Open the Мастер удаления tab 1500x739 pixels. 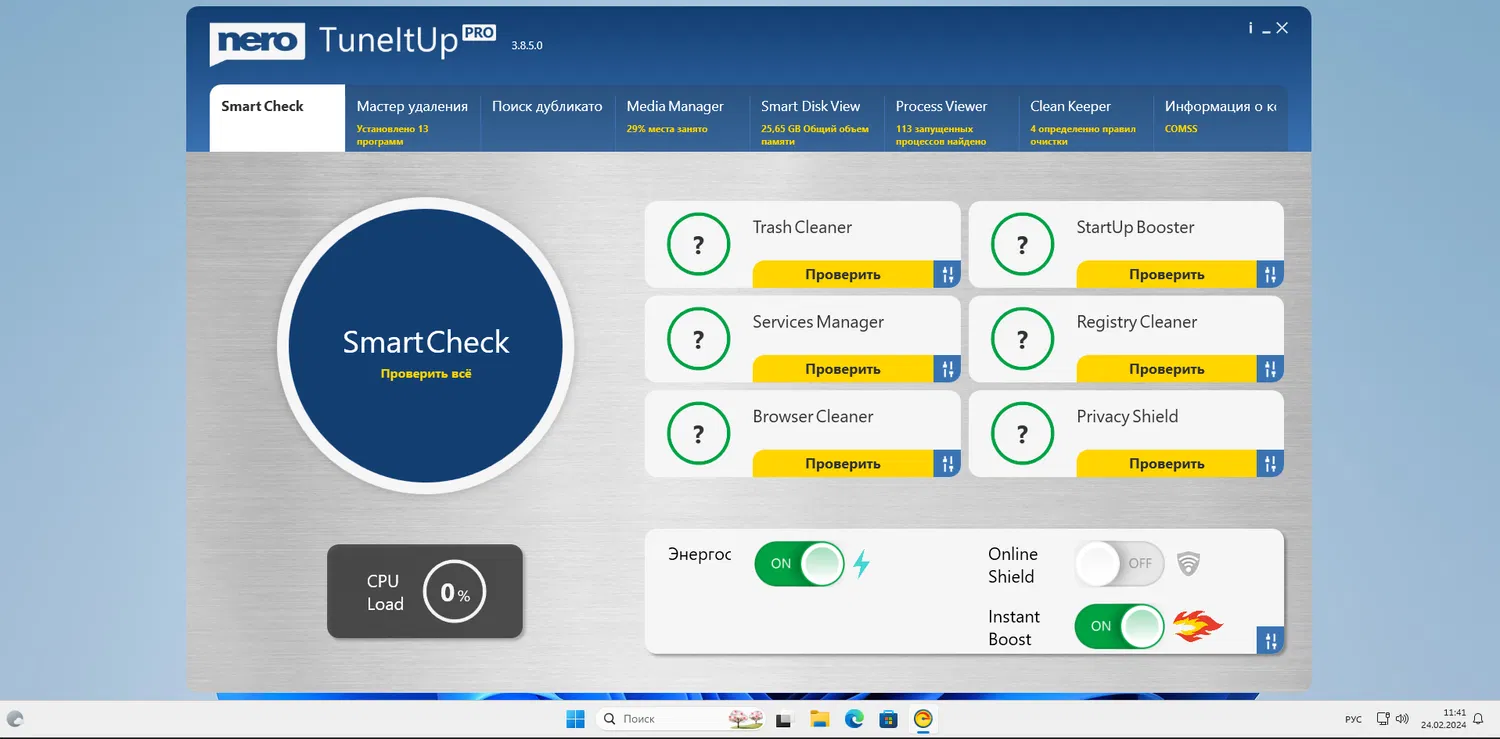[412, 118]
